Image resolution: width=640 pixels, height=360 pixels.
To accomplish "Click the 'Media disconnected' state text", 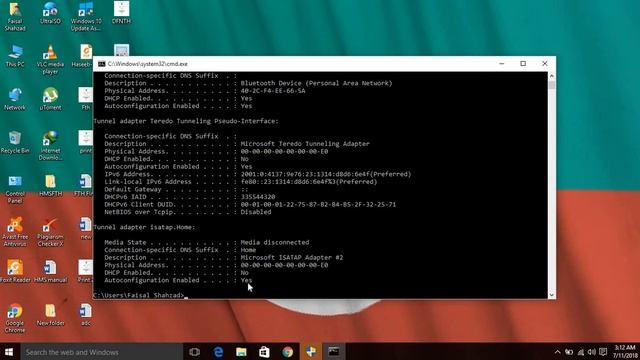I will coord(275,242).
